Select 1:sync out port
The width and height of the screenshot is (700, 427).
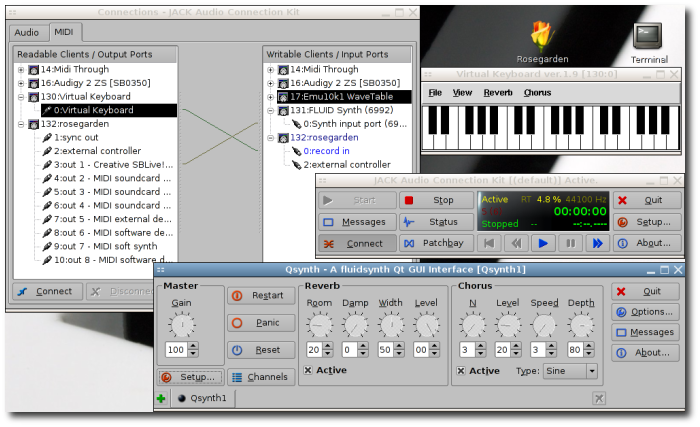point(70,138)
